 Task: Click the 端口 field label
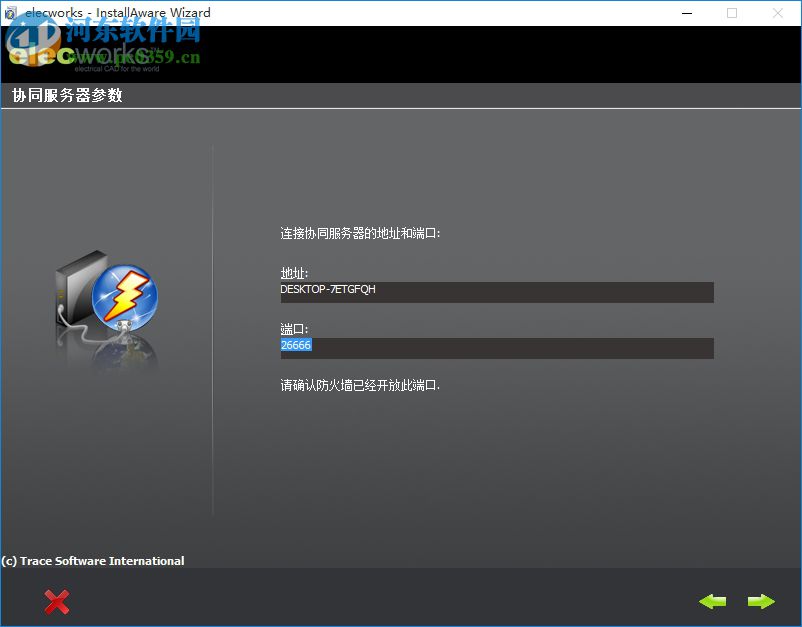click(x=290, y=329)
